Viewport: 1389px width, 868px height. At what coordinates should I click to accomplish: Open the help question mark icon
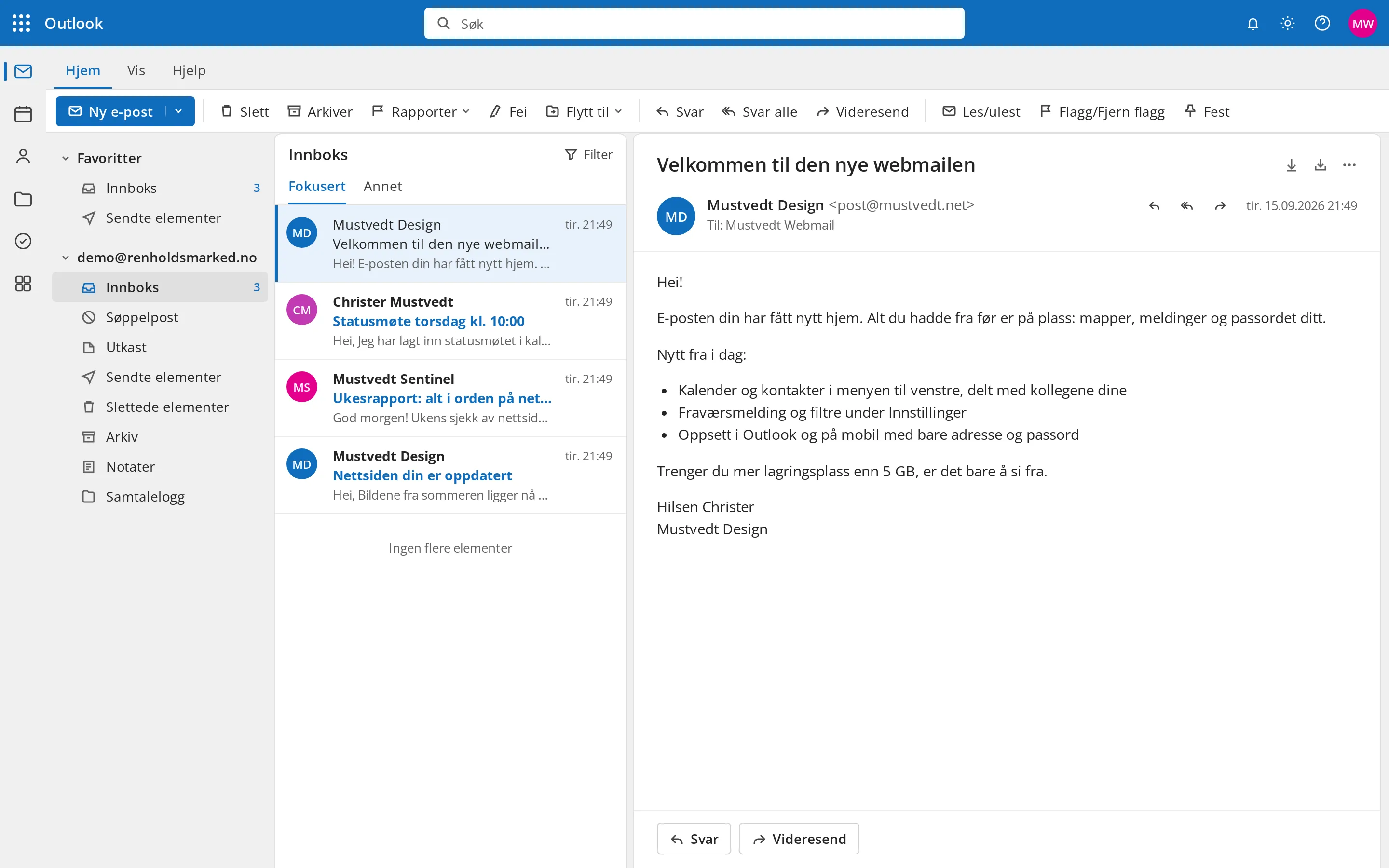click(x=1322, y=24)
